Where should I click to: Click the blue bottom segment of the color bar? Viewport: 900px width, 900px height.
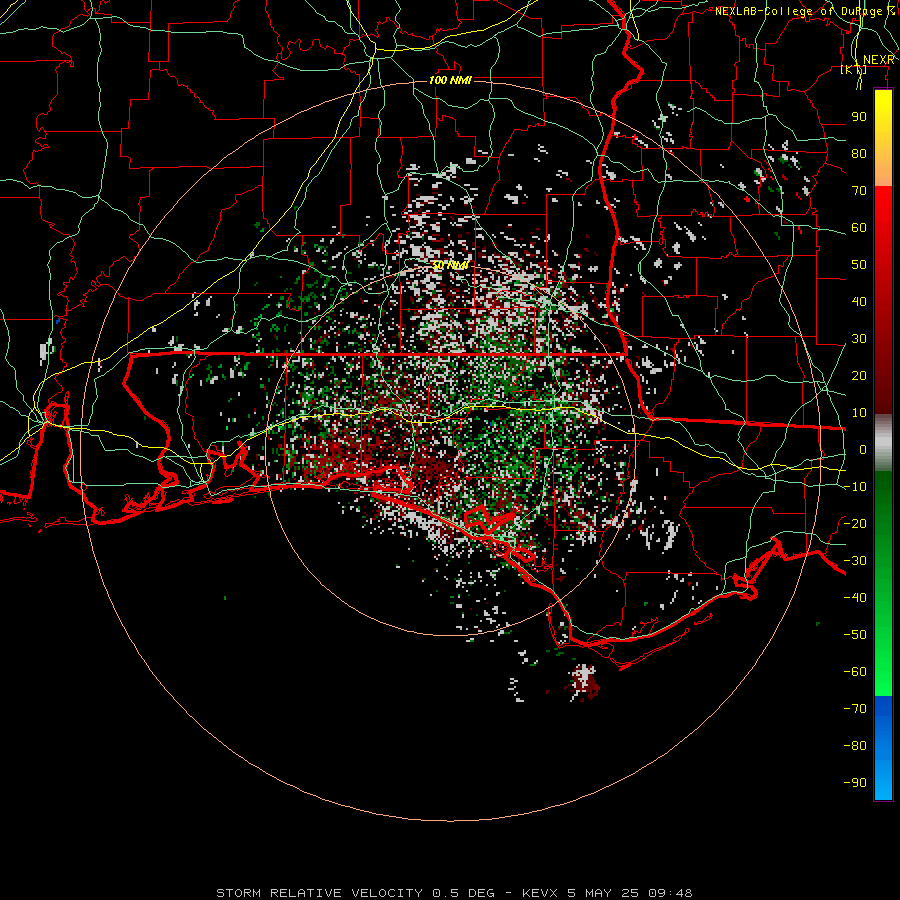[883, 748]
